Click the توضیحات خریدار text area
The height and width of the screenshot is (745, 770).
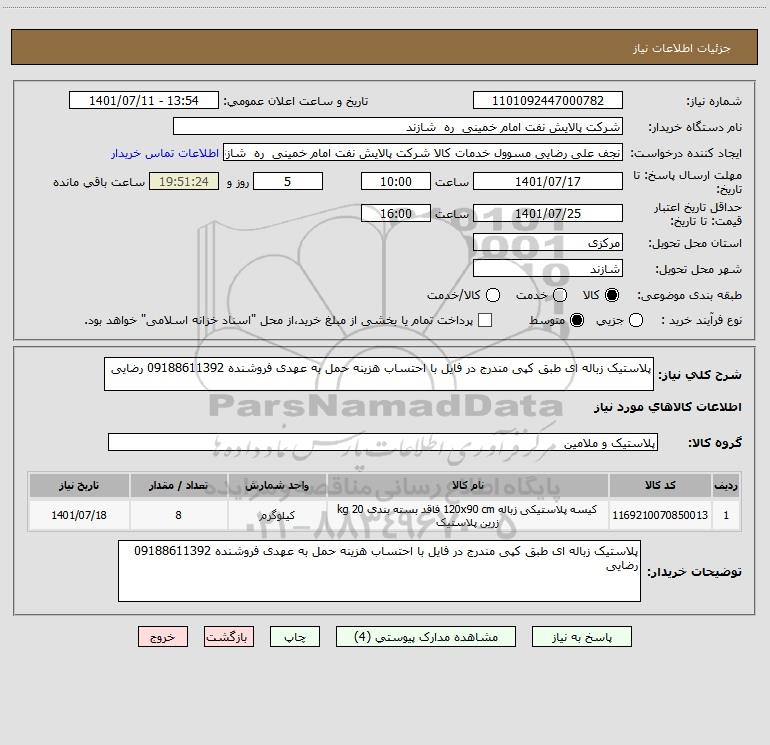pyautogui.click(x=379, y=573)
